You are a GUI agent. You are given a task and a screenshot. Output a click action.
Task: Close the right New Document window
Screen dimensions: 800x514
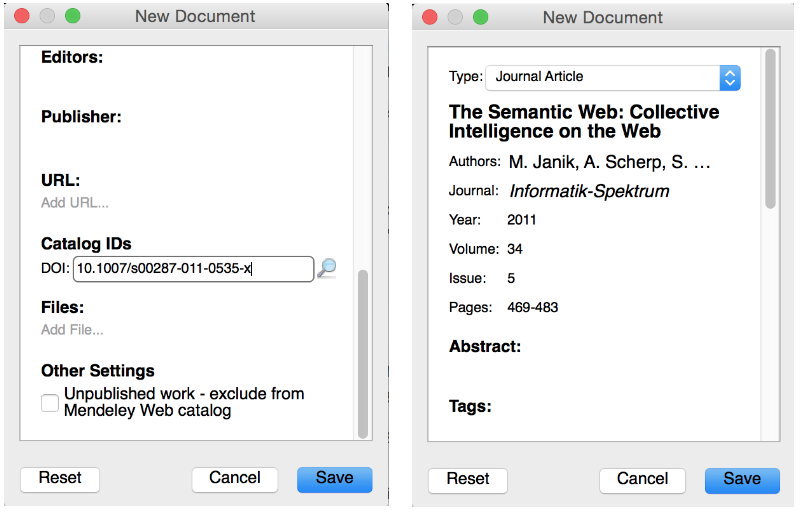tap(430, 17)
